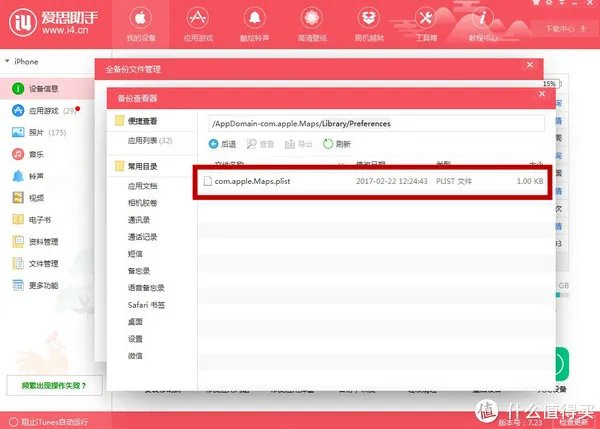Click the i4 爱思助手 logo

54,22
